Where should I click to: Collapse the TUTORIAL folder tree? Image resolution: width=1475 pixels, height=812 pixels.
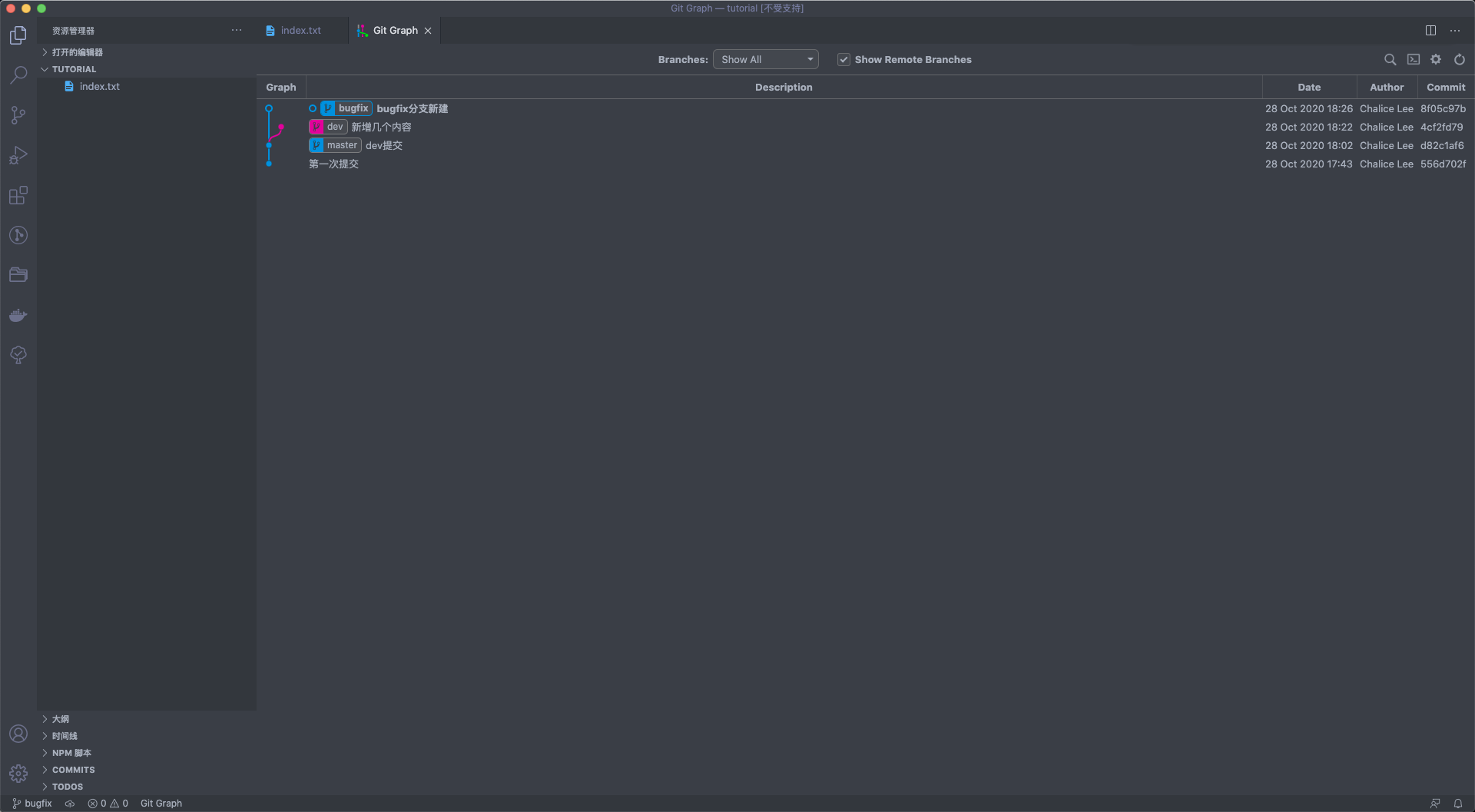click(x=74, y=69)
